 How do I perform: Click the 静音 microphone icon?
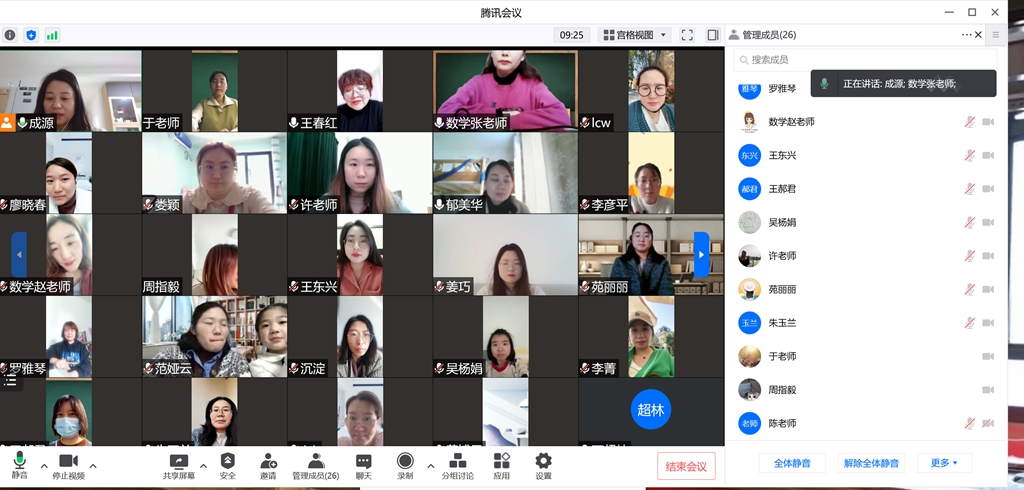19,461
